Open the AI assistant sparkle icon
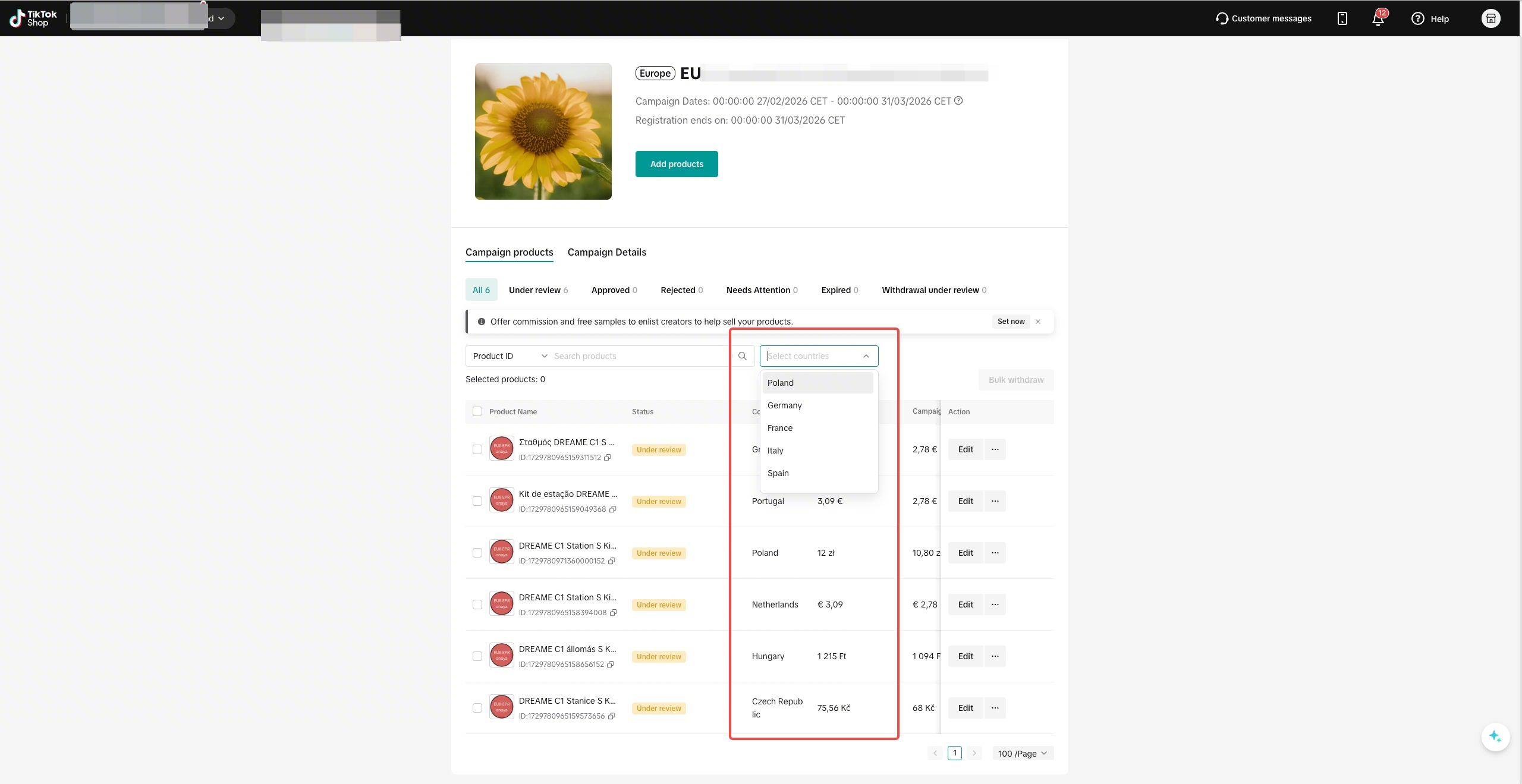Viewport: 1522px width, 784px height. pyautogui.click(x=1495, y=736)
